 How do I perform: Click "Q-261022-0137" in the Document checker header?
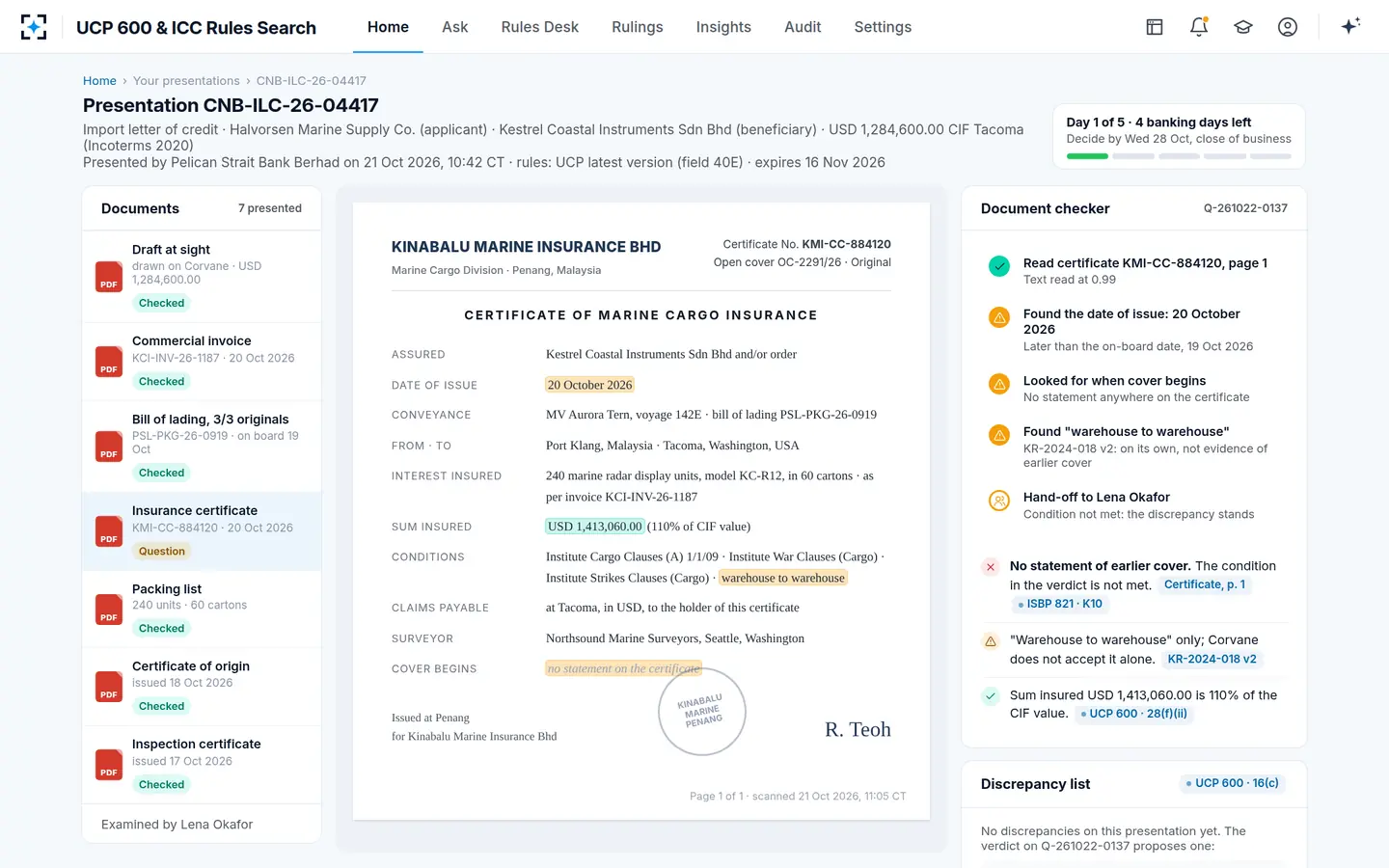click(1245, 208)
